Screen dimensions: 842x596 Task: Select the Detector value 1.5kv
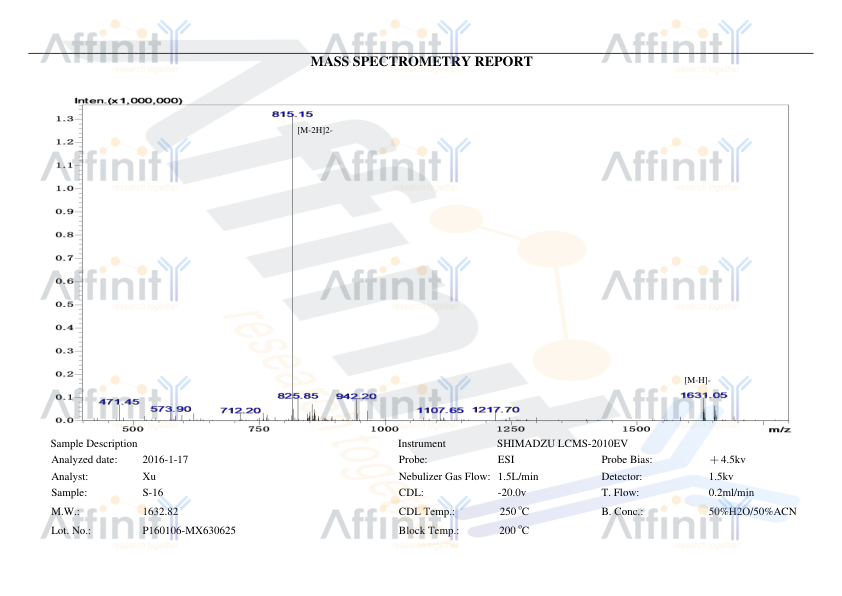721,476
